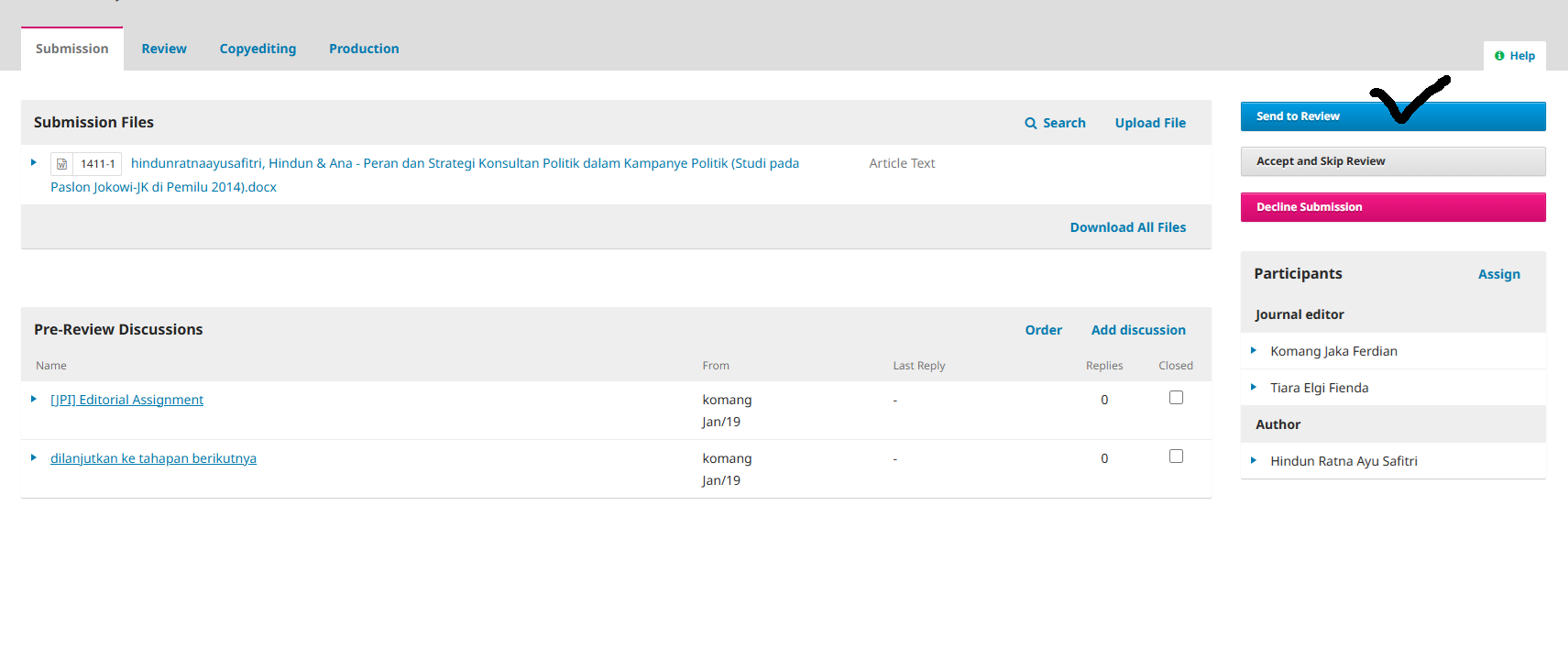The height and width of the screenshot is (660, 1568).
Task: Click the Upload File link
Action: pyautogui.click(x=1150, y=123)
